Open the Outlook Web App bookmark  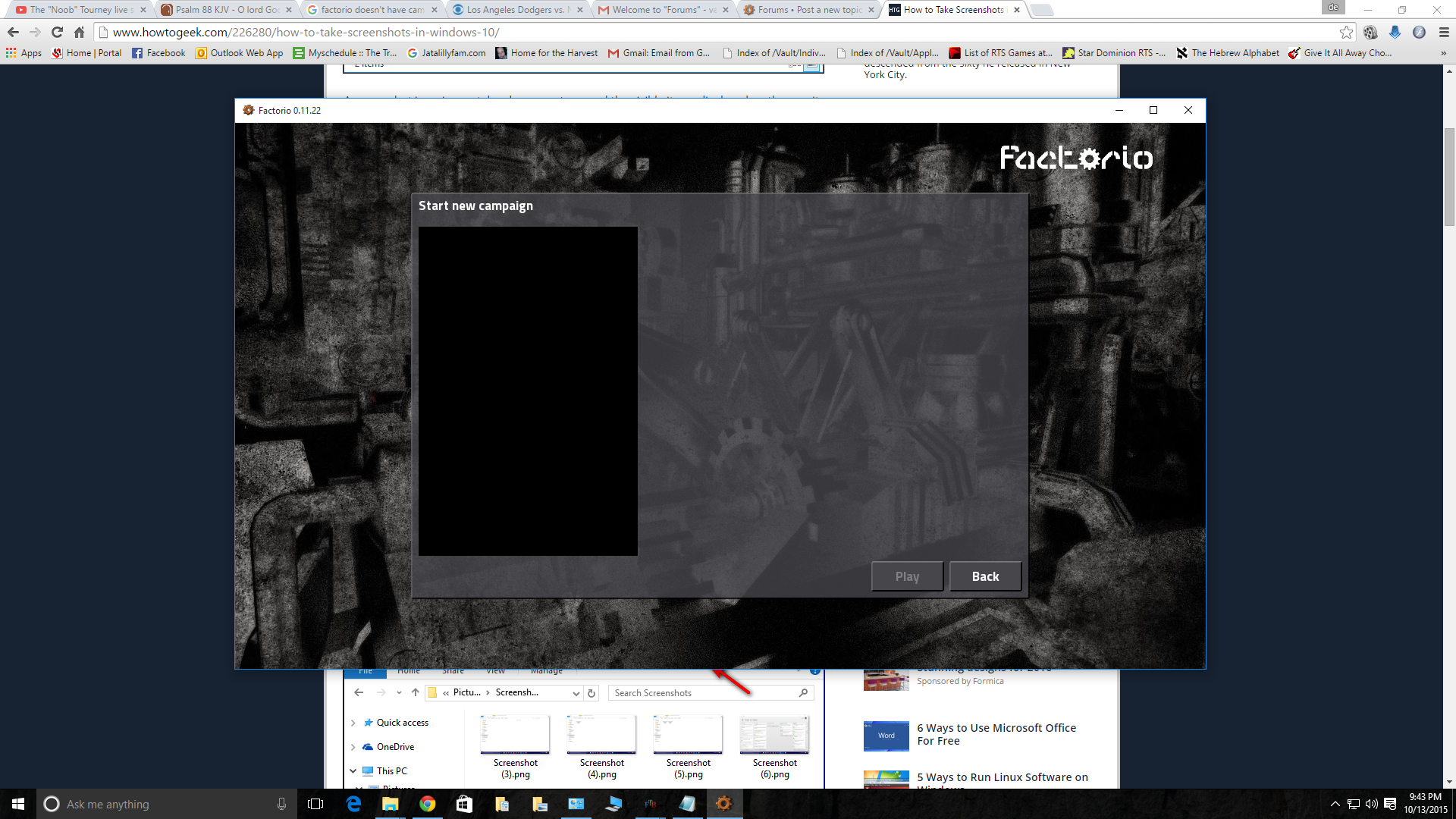[240, 53]
